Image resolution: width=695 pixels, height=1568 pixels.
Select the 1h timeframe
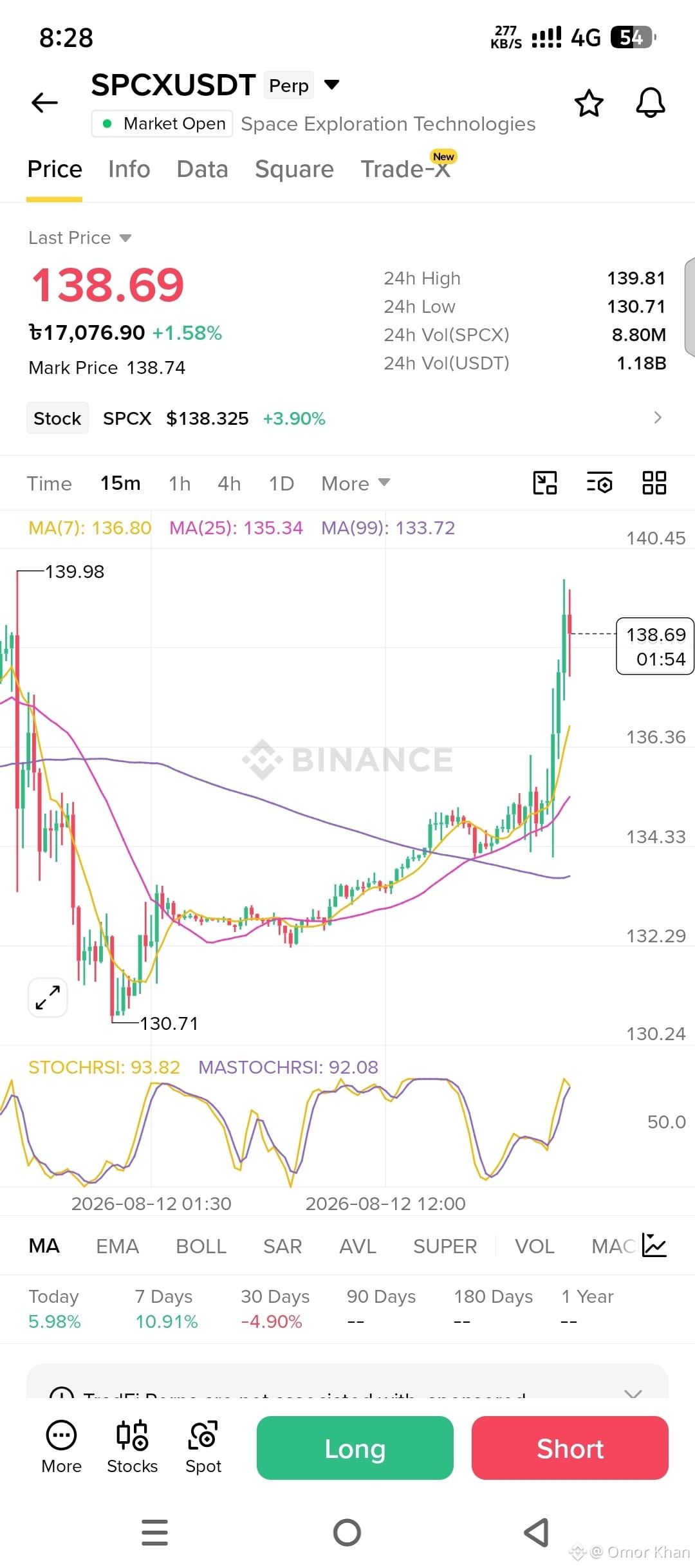coord(180,483)
